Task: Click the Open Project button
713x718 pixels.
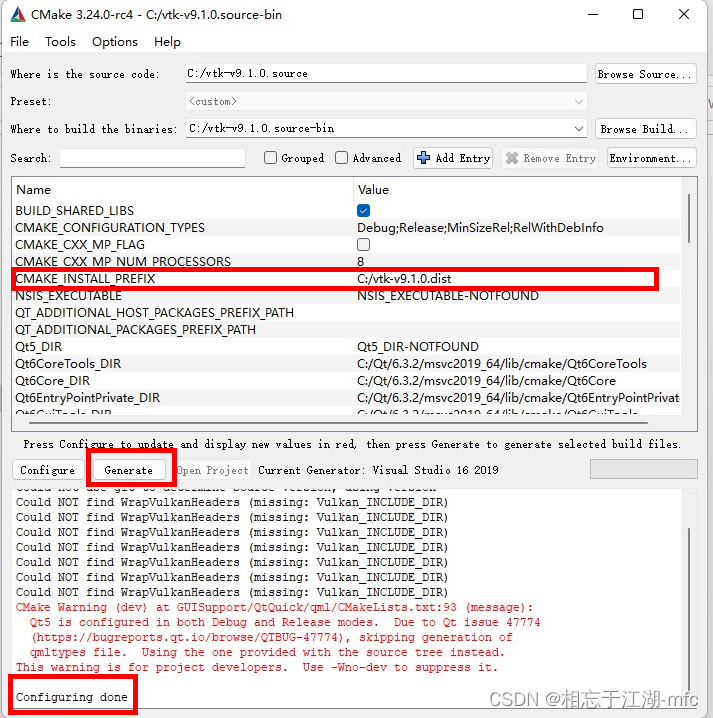Action: point(213,470)
